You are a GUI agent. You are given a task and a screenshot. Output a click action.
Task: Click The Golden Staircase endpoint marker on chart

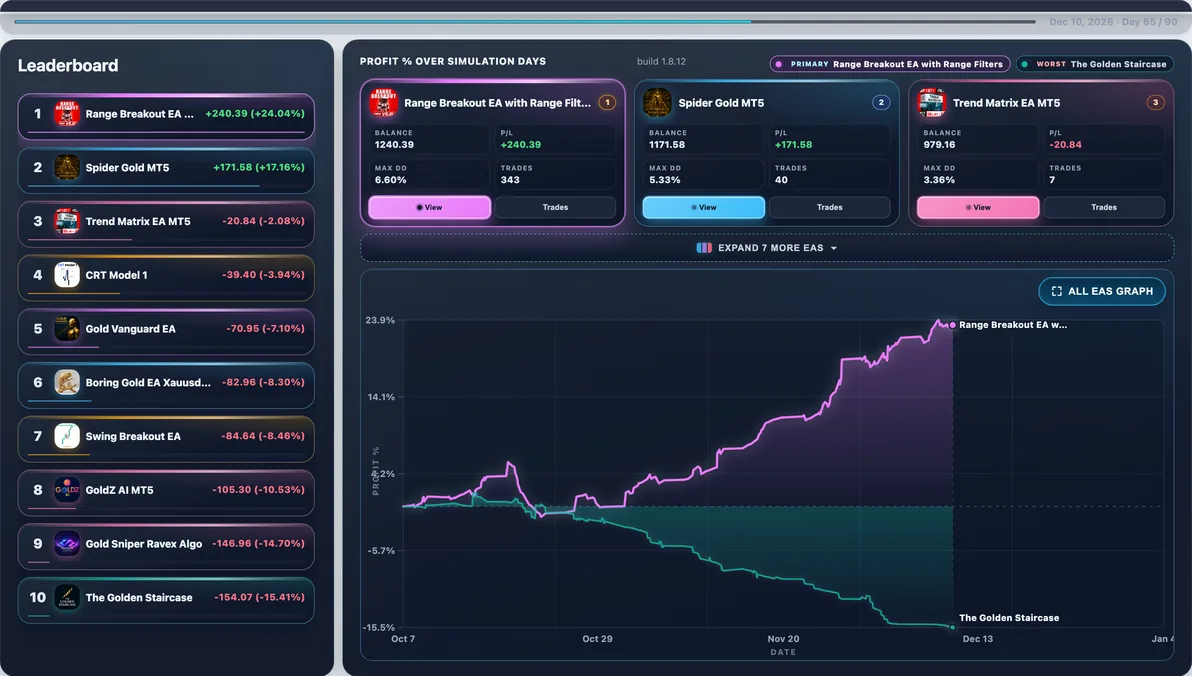(x=953, y=627)
